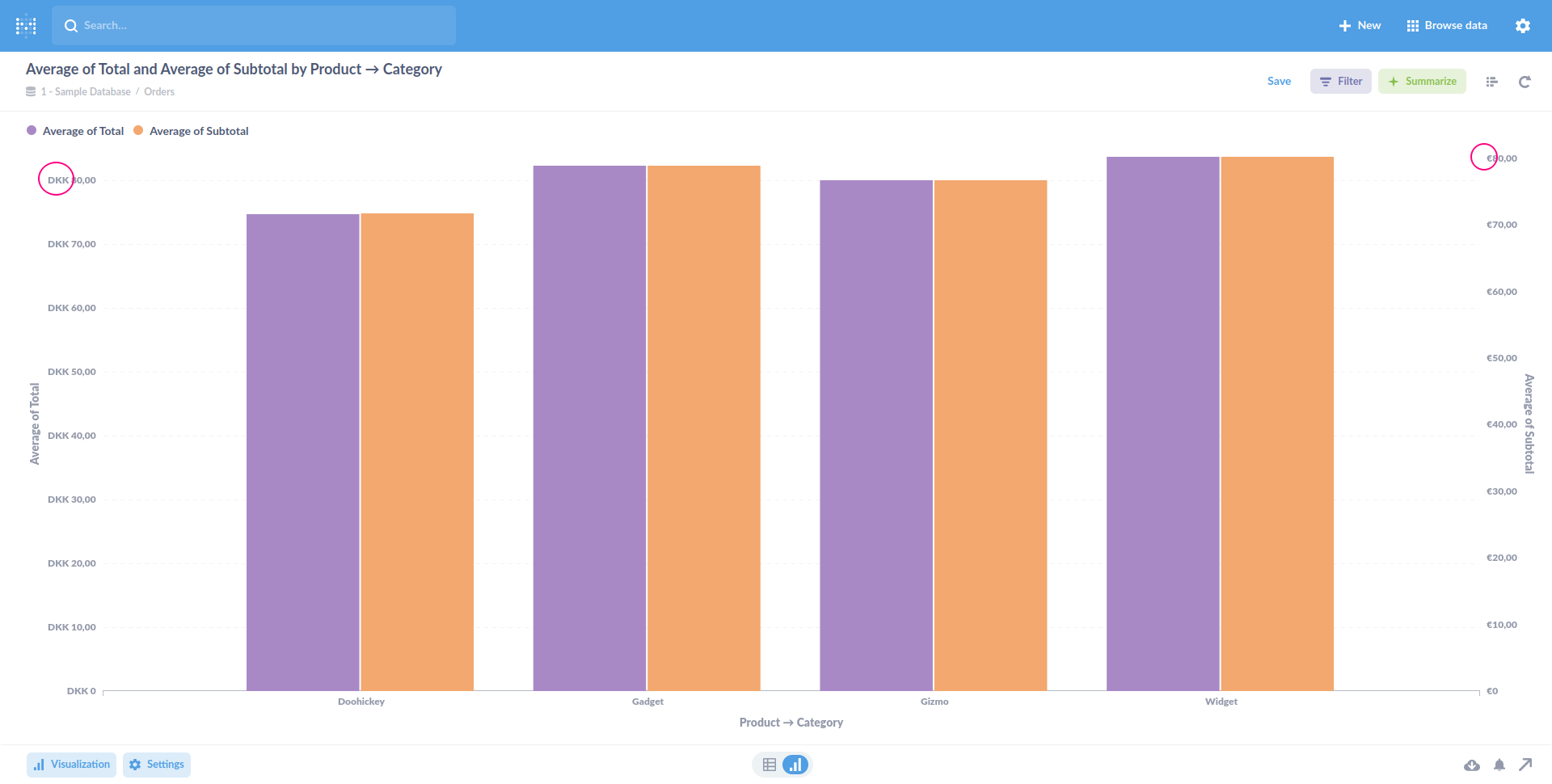Refresh the question with the refresh icon

[x=1525, y=82]
